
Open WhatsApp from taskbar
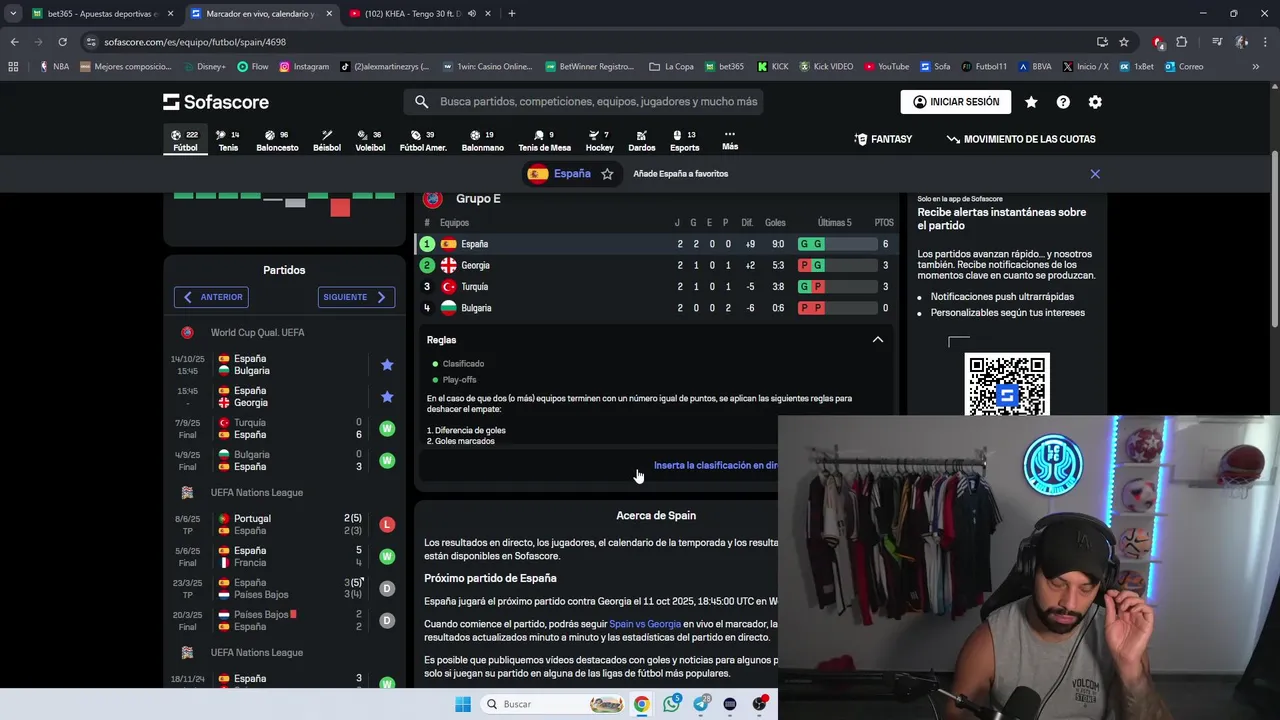coord(671,704)
